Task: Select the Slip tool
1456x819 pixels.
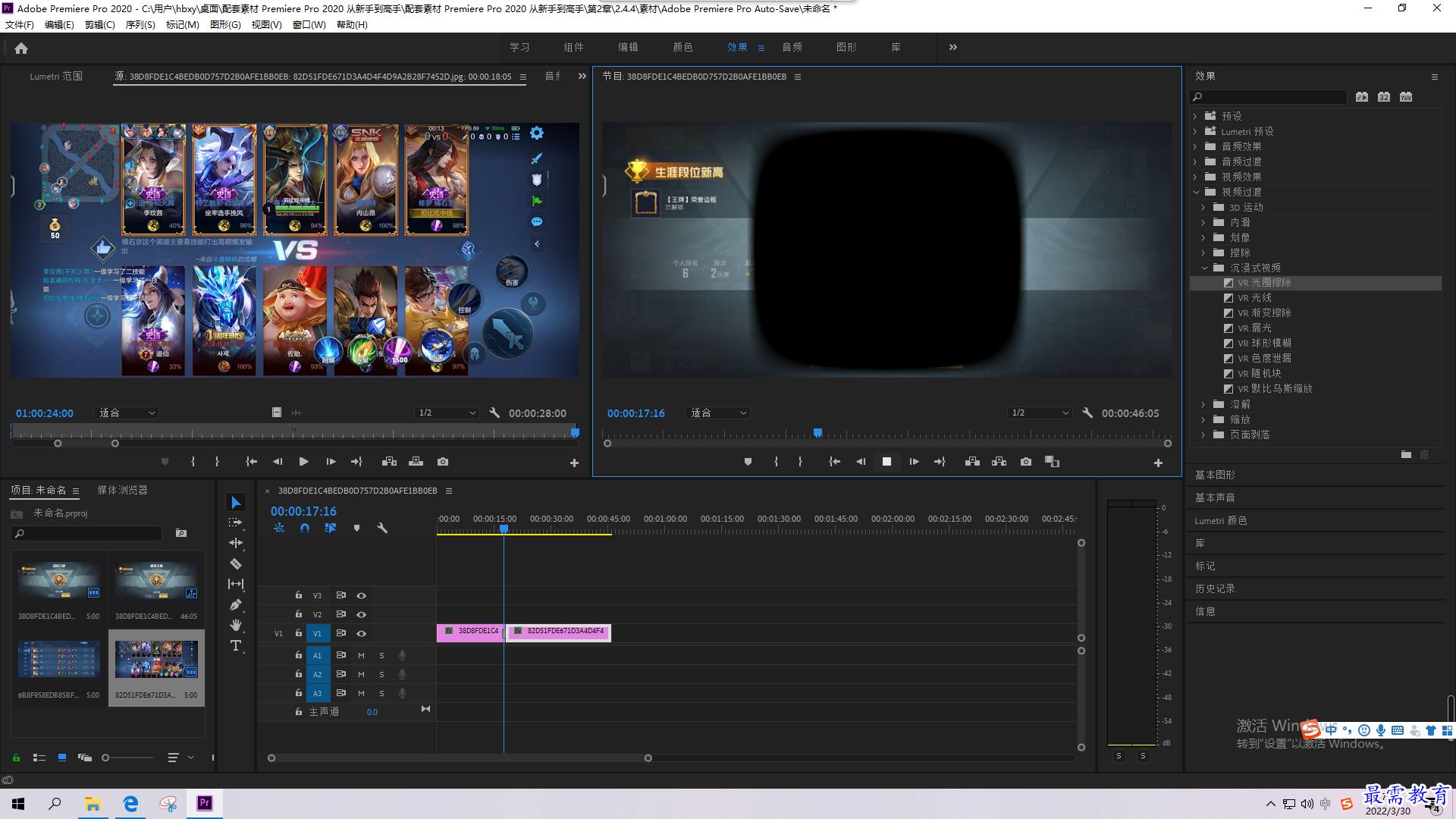Action: point(236,584)
